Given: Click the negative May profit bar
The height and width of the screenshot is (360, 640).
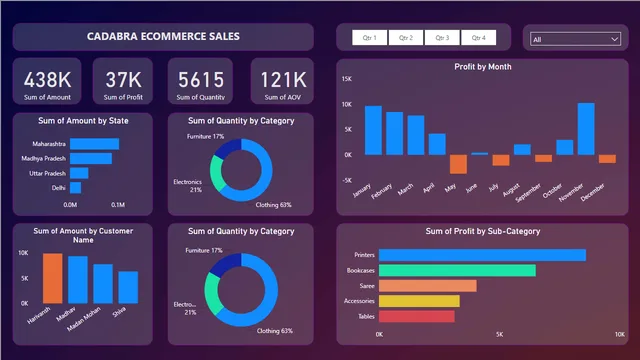Looking at the screenshot, I should (458, 164).
